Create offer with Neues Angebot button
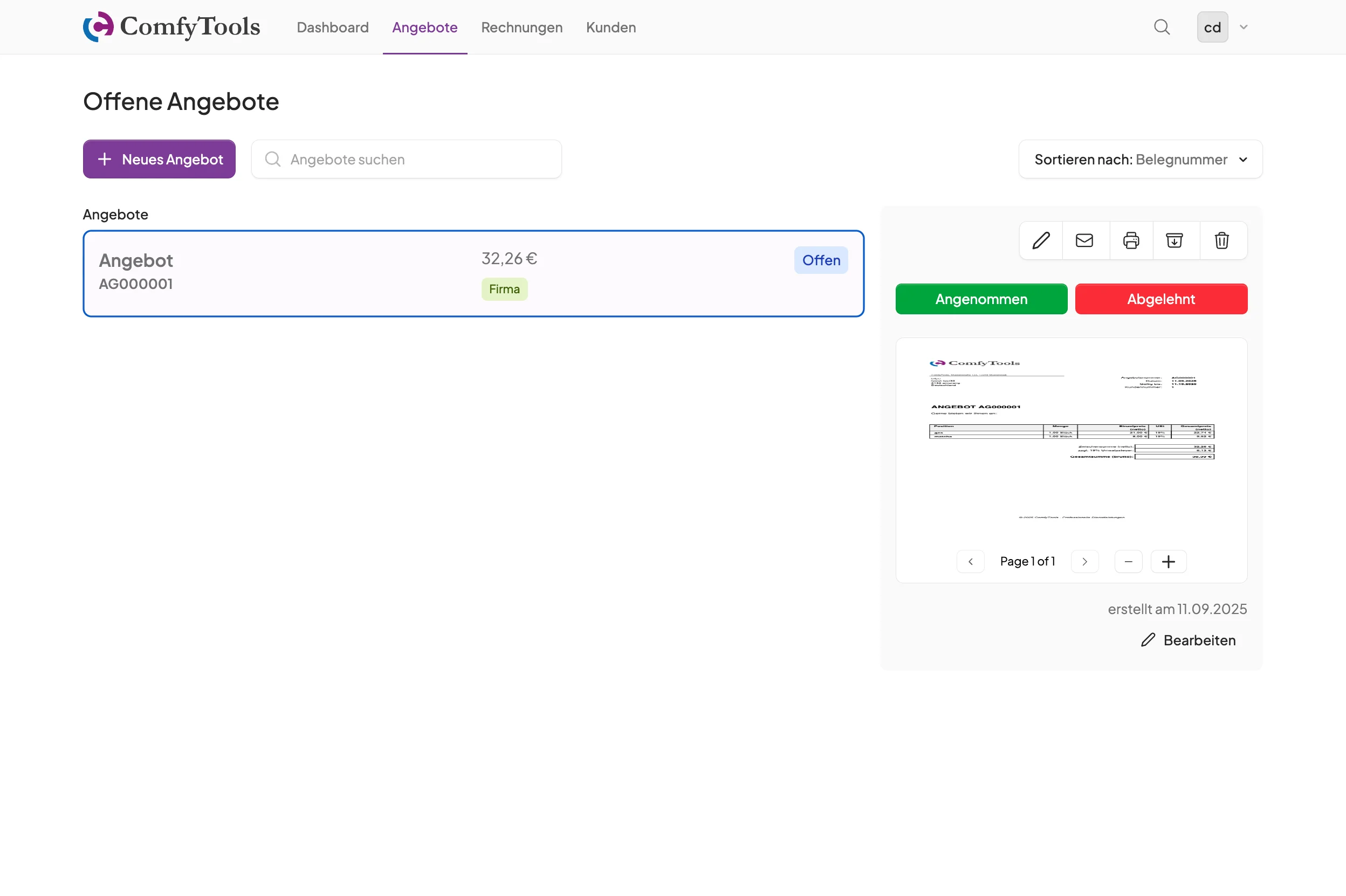Viewport: 1346px width, 896px height. pyautogui.click(x=159, y=160)
